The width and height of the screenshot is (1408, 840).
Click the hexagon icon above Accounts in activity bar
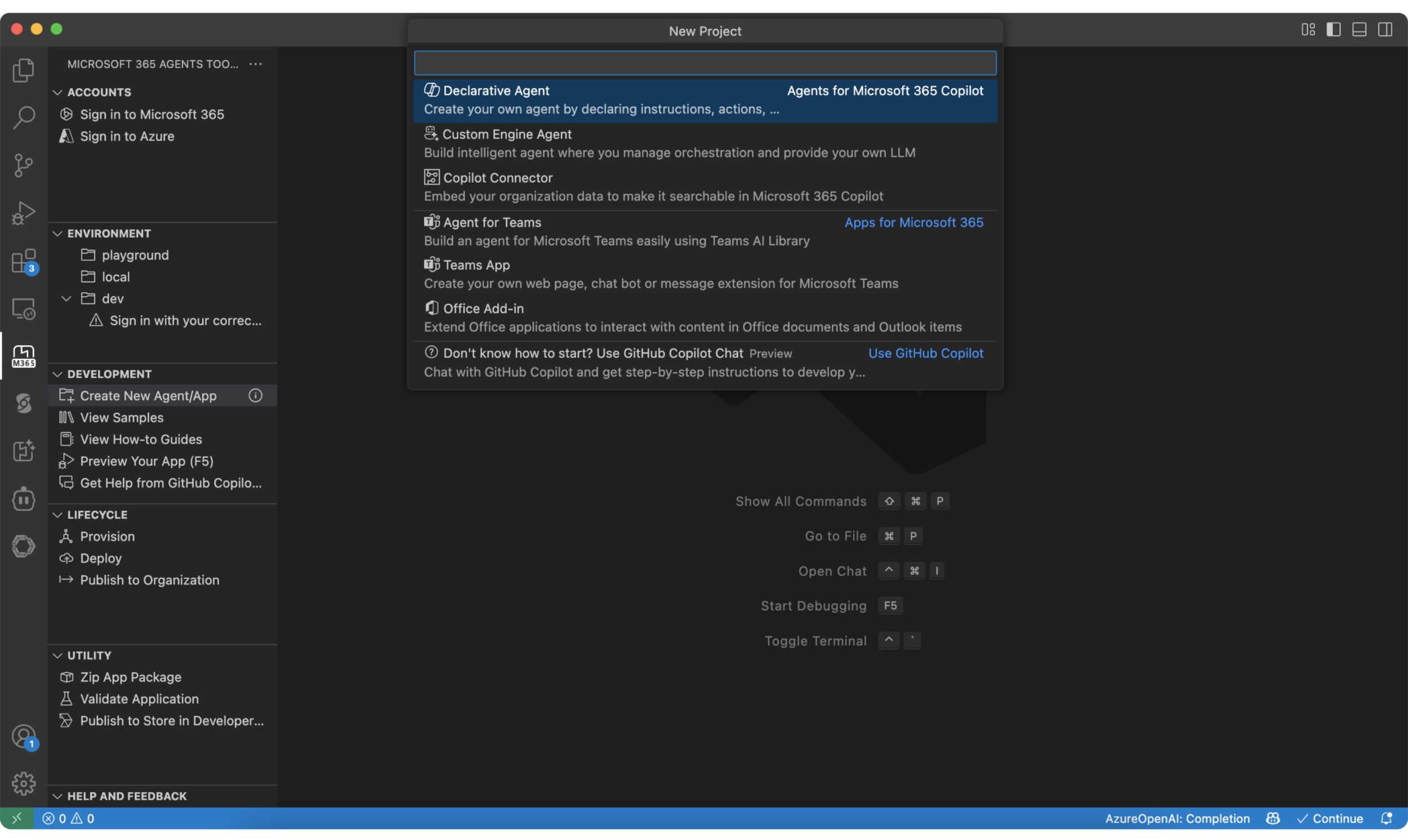point(23,546)
